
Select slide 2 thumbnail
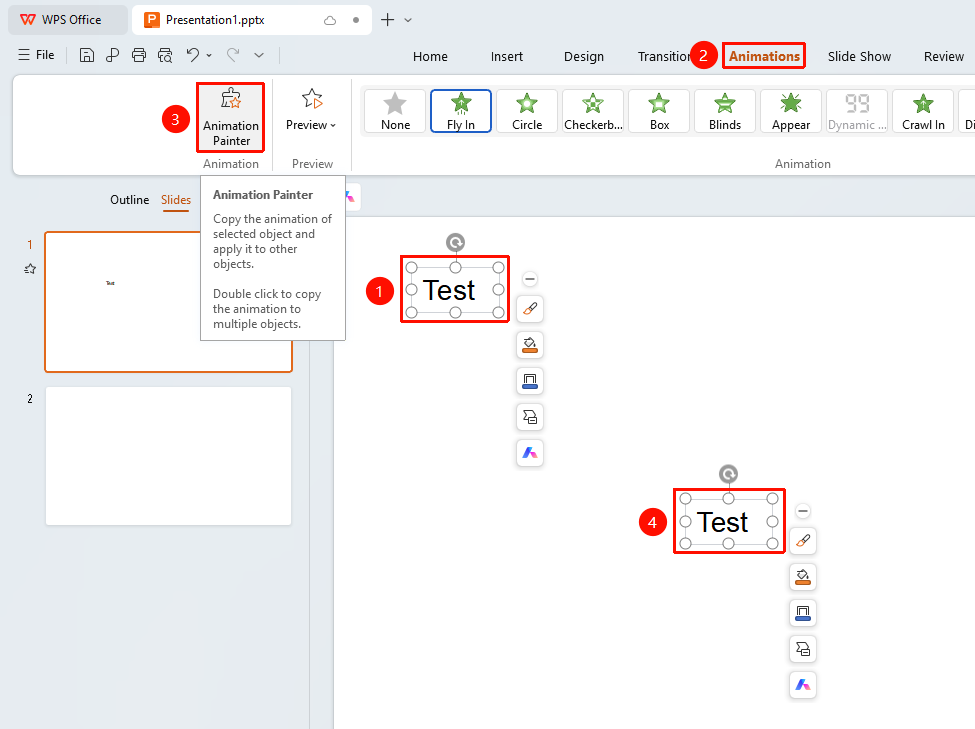[169, 456]
